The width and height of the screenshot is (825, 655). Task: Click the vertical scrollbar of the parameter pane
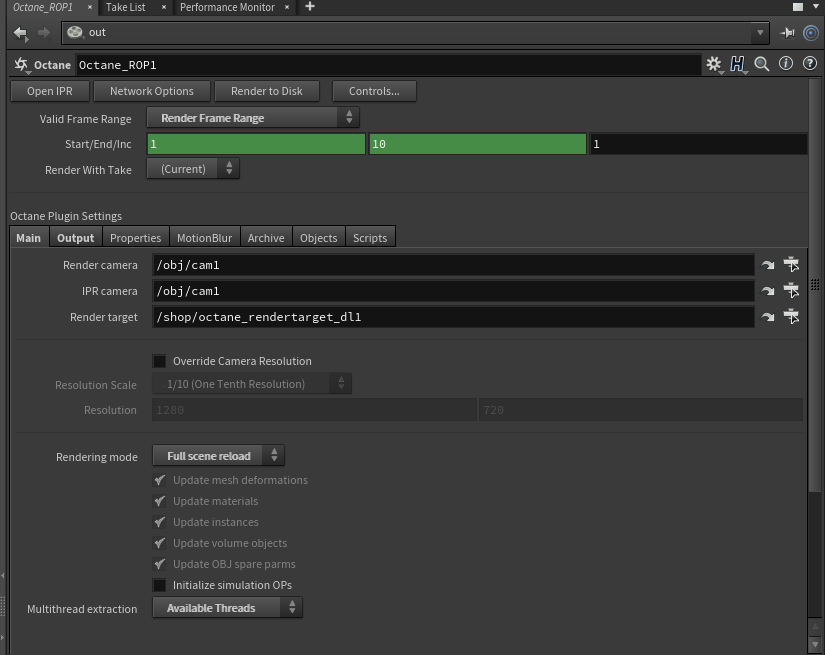click(x=815, y=284)
